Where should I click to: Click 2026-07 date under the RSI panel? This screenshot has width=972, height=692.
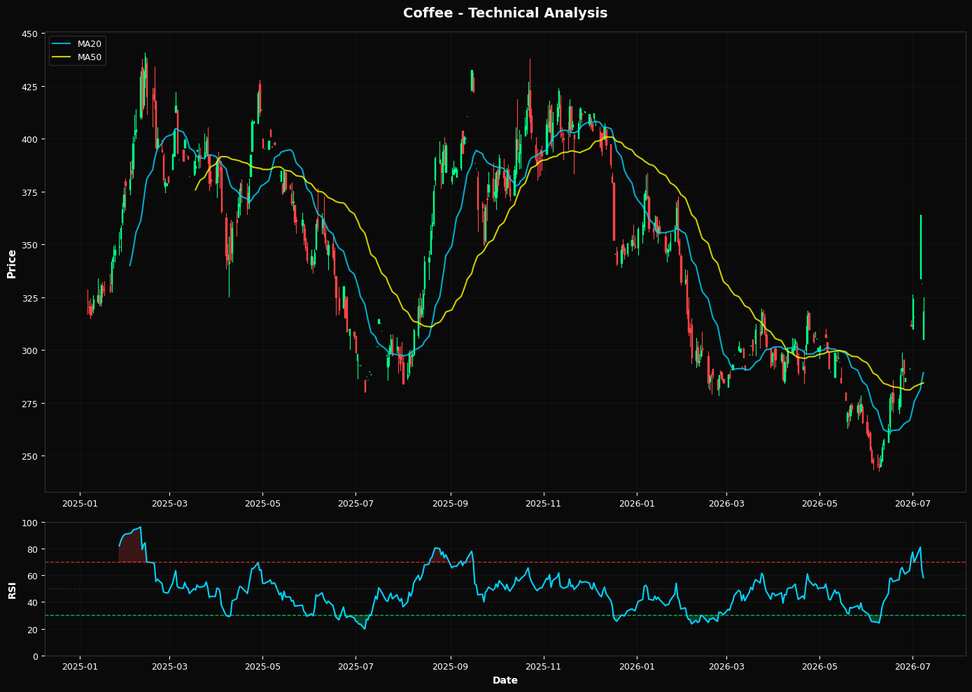pyautogui.click(x=912, y=668)
